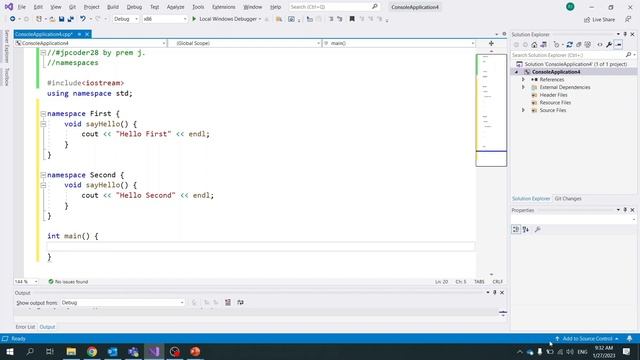Image resolution: width=640 pixels, height=360 pixels.
Task: Click the Pending Changes Filter icon in Solution Explorer
Action: pos(556,45)
